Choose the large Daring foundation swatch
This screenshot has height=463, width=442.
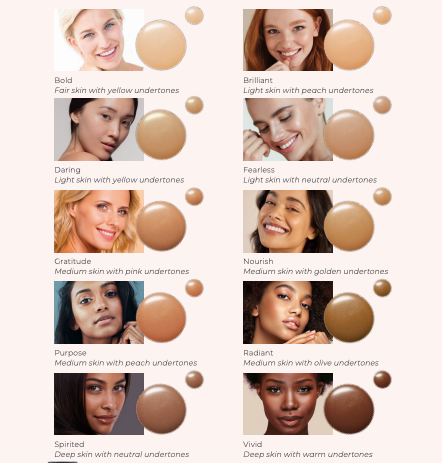[x=161, y=134]
